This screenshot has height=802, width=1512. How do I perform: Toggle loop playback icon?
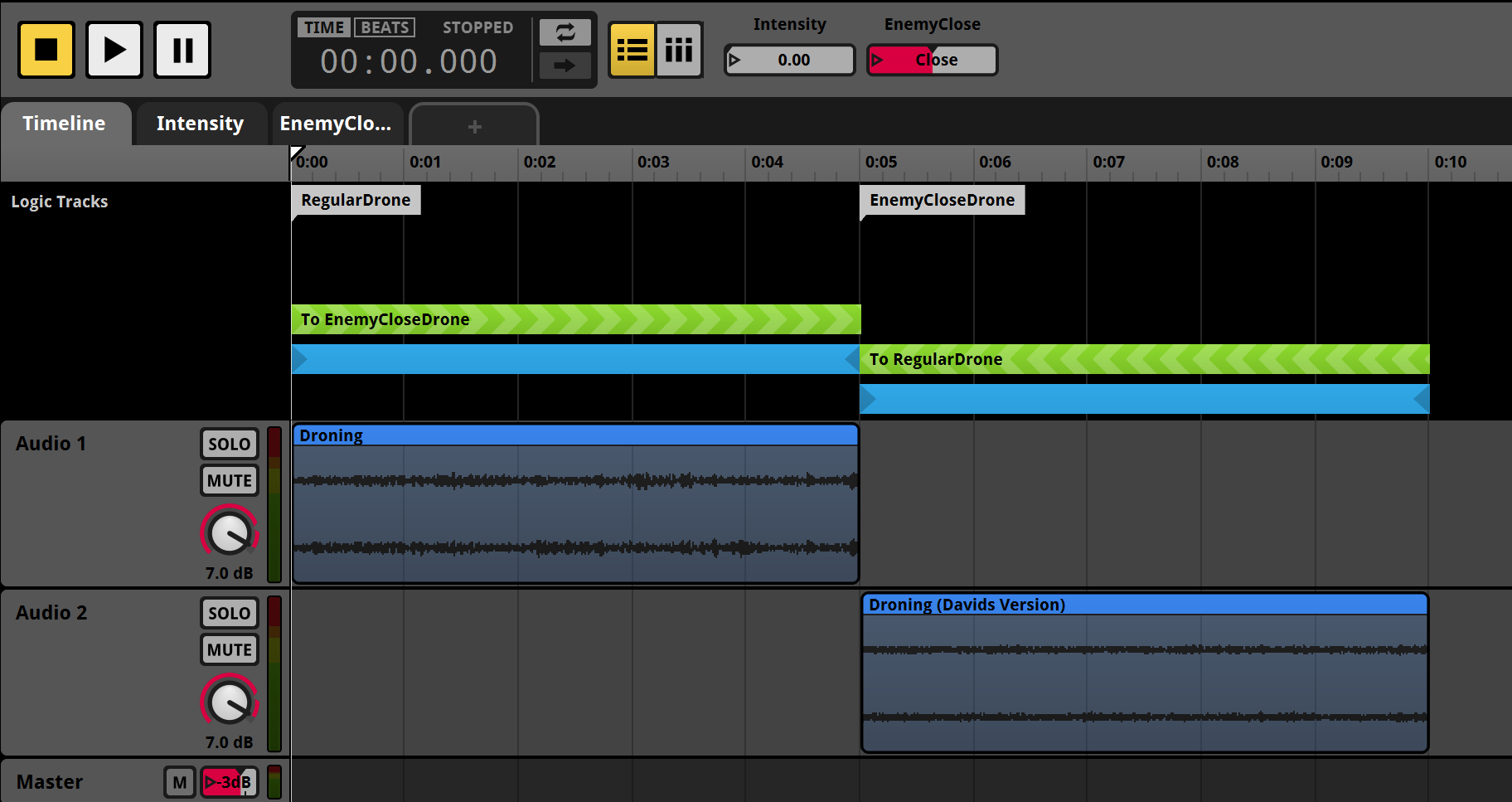pos(565,32)
